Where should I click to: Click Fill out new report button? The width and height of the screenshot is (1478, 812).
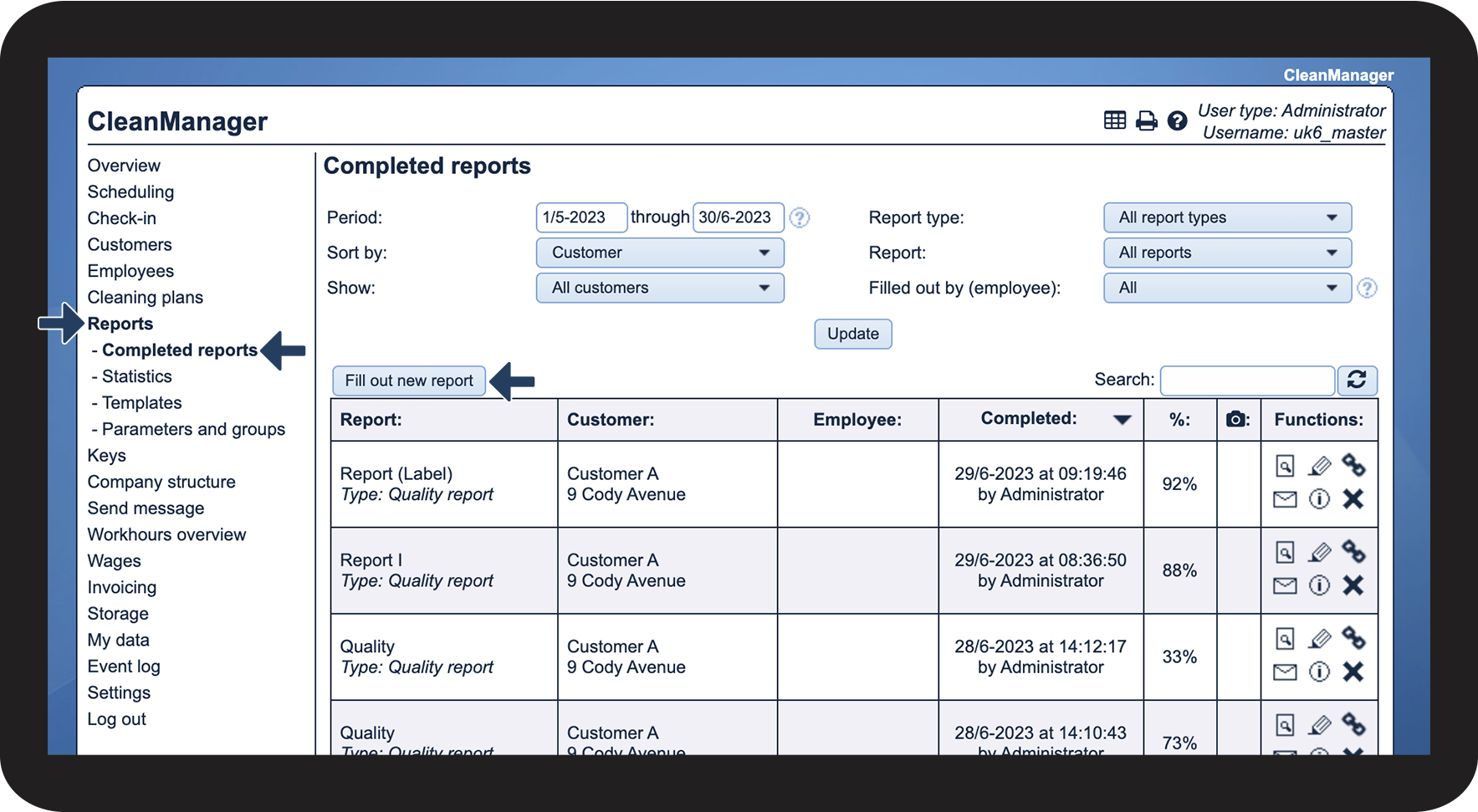tap(408, 380)
